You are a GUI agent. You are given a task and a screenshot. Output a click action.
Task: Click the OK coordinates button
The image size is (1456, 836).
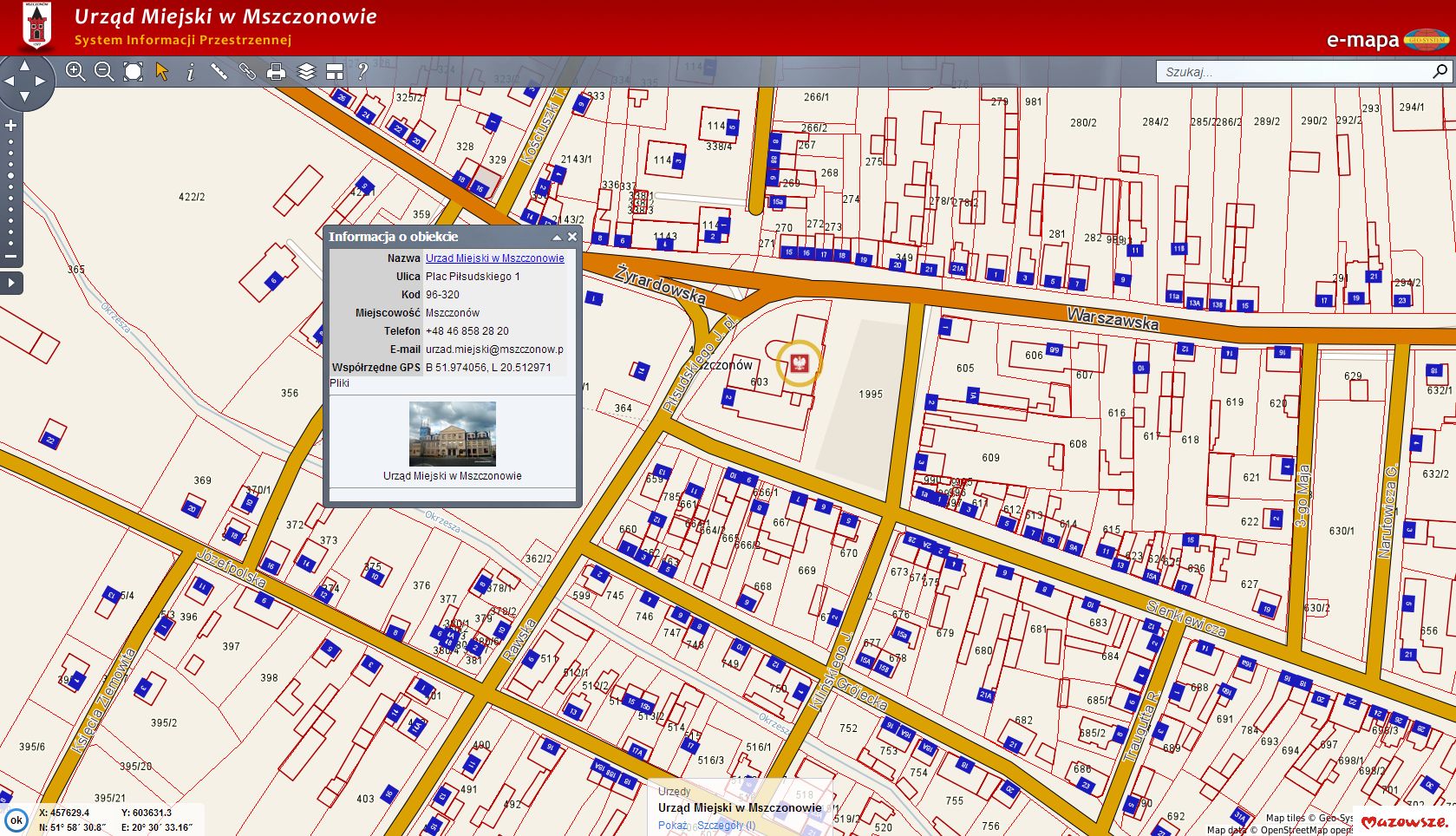click(x=16, y=820)
